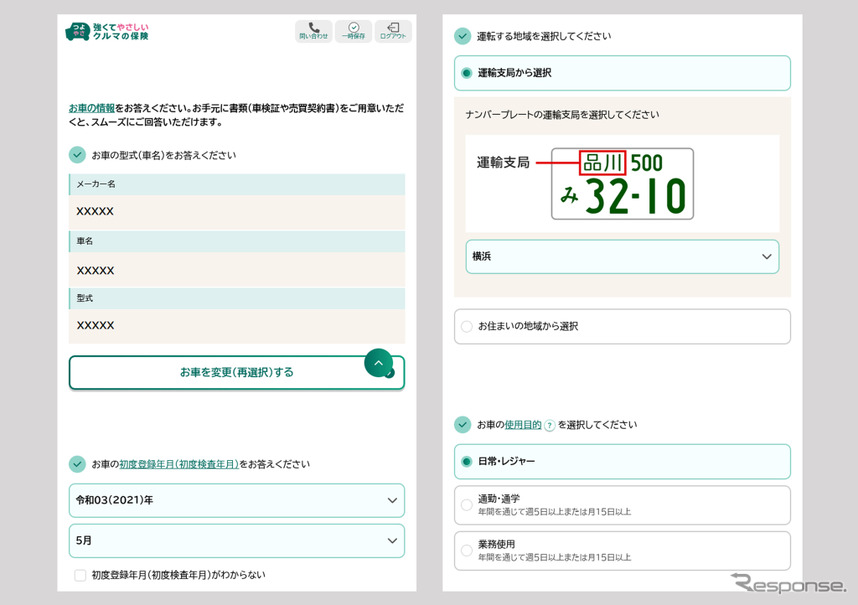Click the メーカー名 header label
Screen dimensions: 858x605
[96, 184]
